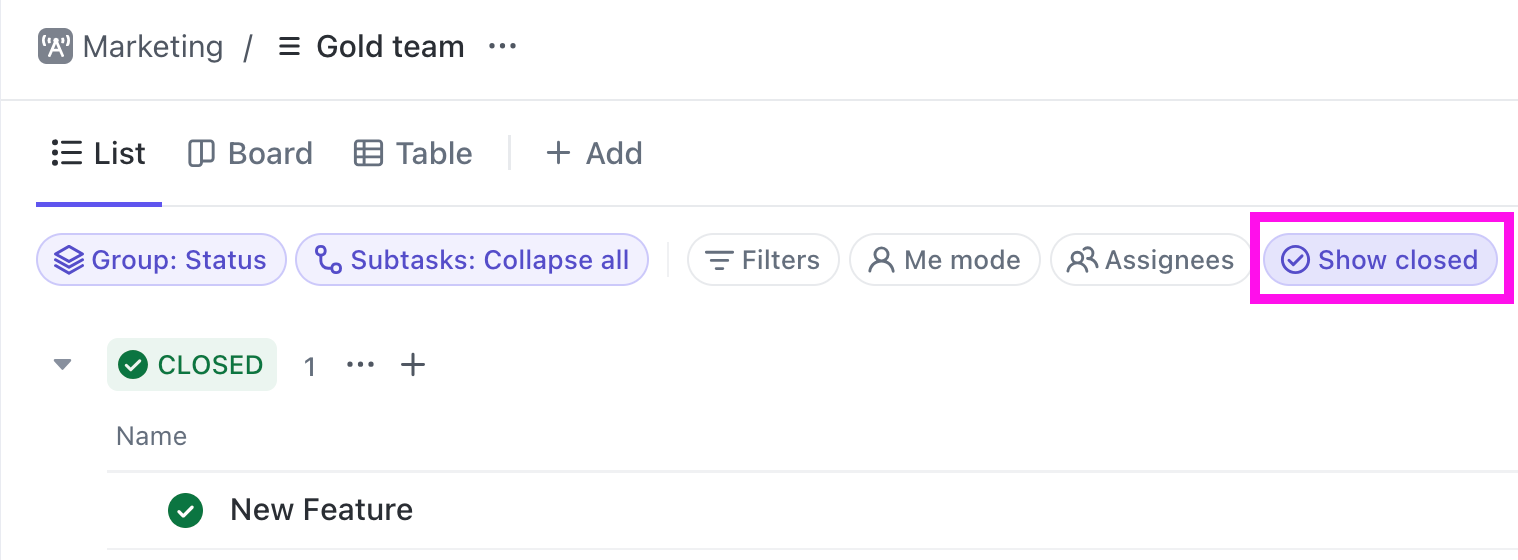Click the list icon beside Gold team

pyautogui.click(x=289, y=47)
